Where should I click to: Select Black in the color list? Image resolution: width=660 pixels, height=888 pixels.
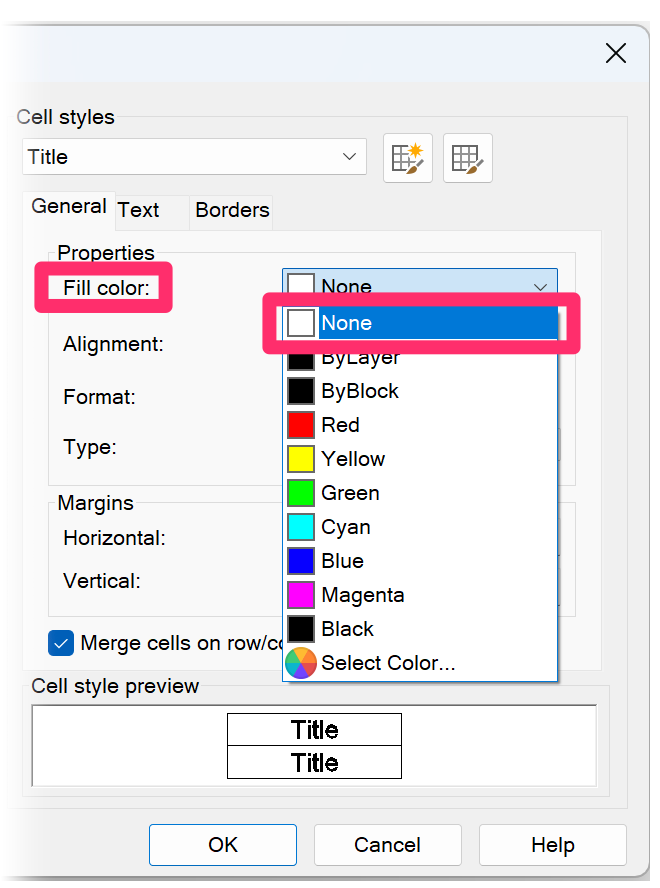point(420,629)
